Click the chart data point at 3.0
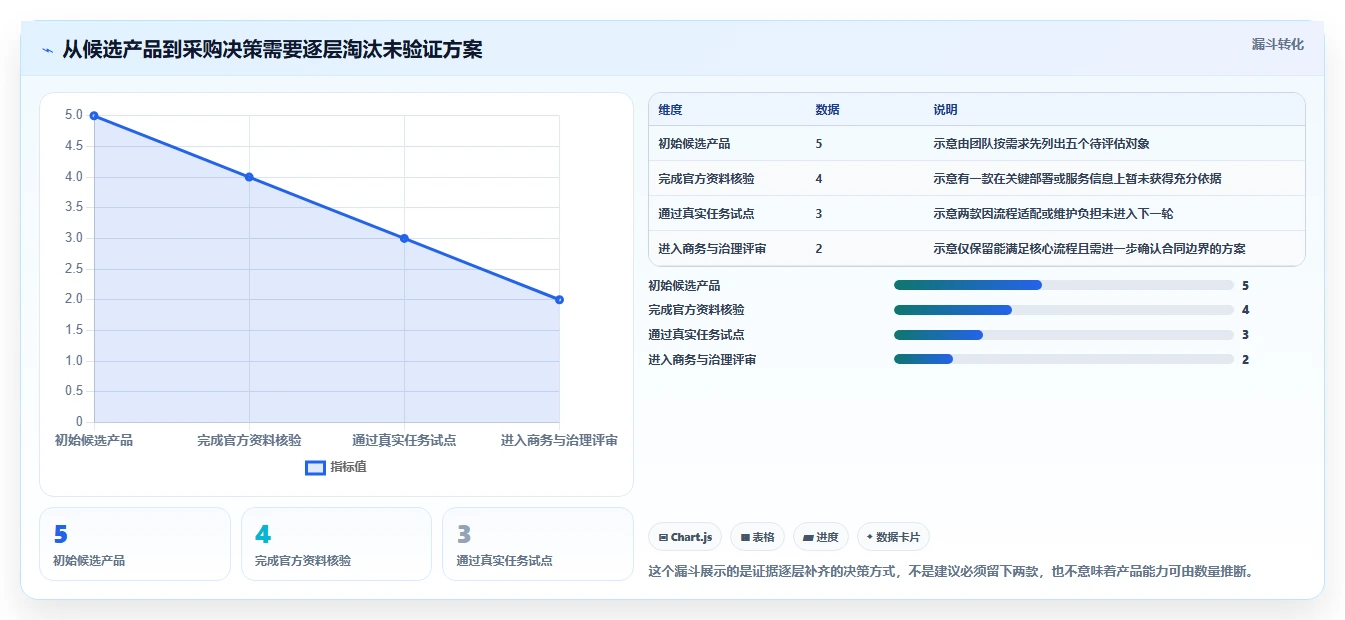The width and height of the screenshot is (1345, 620). (404, 238)
